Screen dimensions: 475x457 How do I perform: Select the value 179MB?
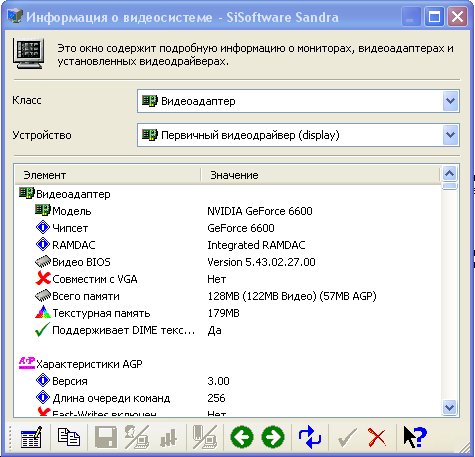click(223, 313)
